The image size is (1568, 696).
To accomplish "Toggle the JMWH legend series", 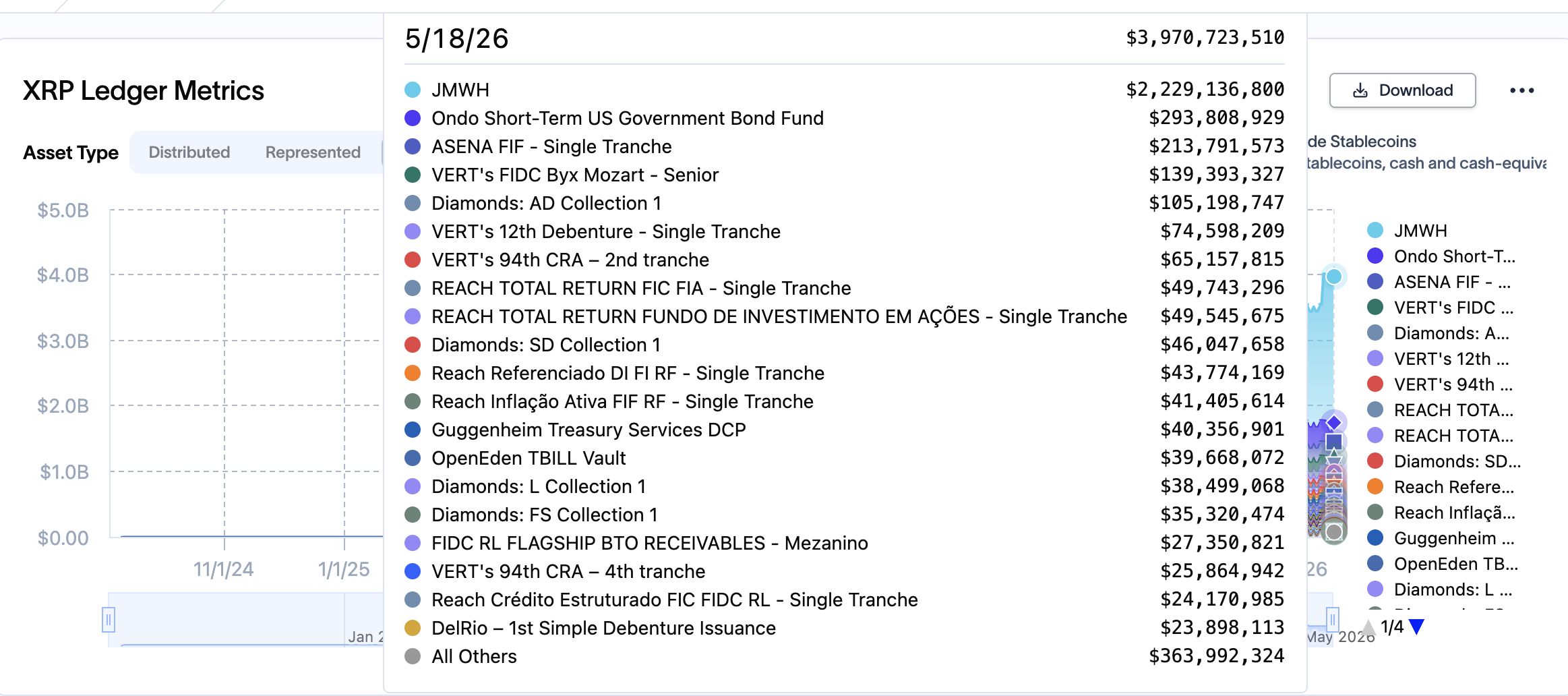I will (1408, 231).
